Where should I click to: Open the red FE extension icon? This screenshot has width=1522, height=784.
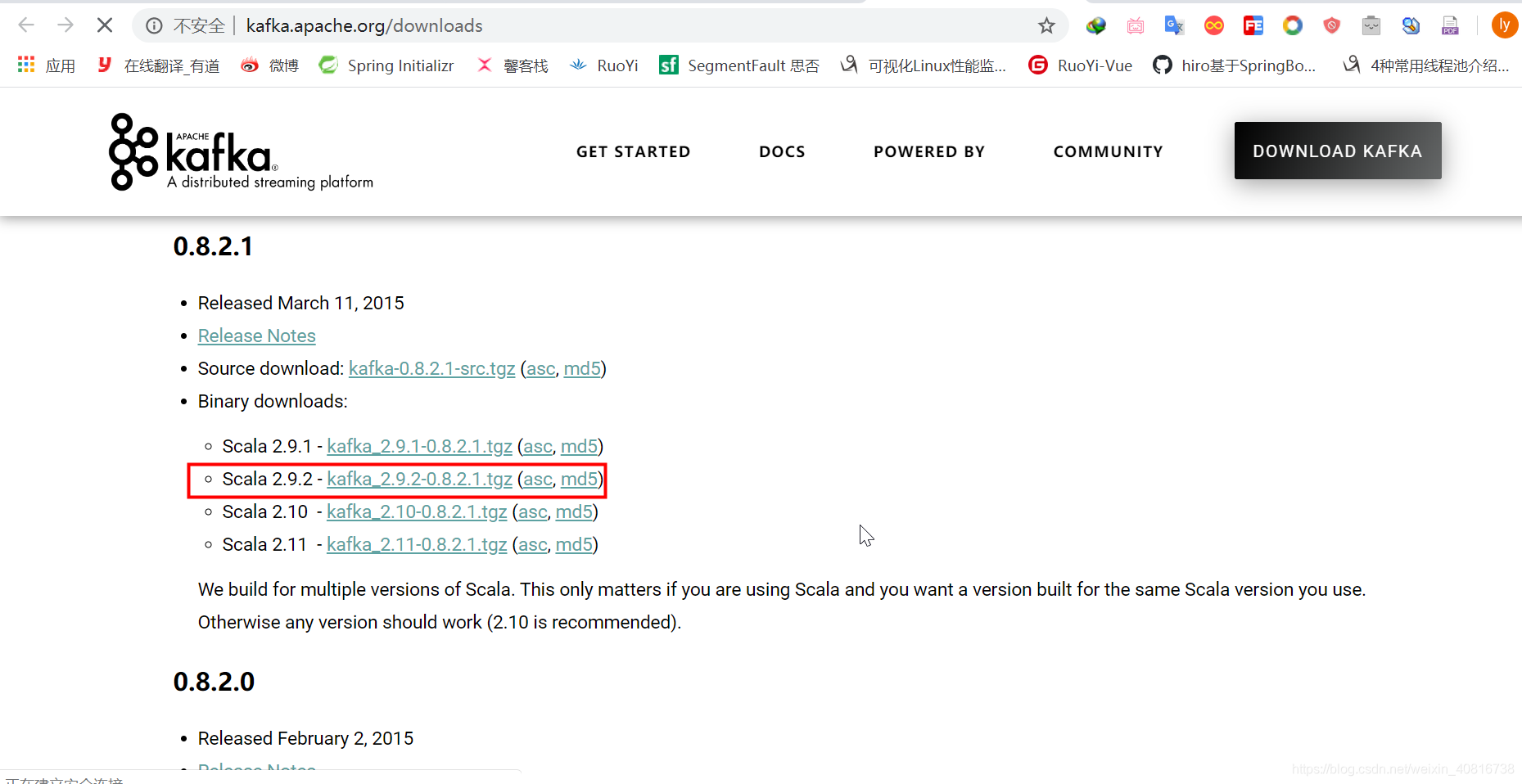pyautogui.click(x=1253, y=26)
